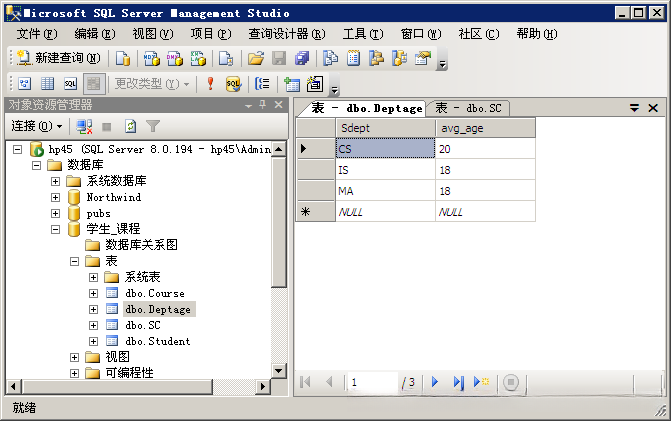Expand the dbo.Student table node
671x421 pixels.
(94, 341)
